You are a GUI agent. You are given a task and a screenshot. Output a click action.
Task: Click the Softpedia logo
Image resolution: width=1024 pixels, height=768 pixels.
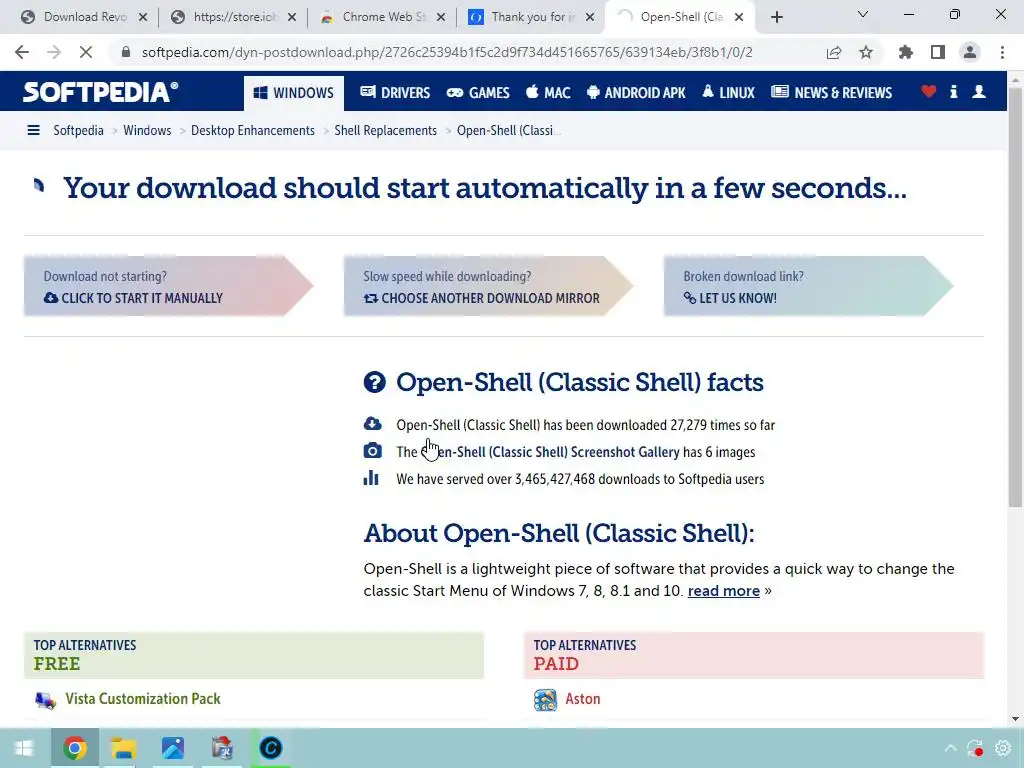[x=100, y=92]
